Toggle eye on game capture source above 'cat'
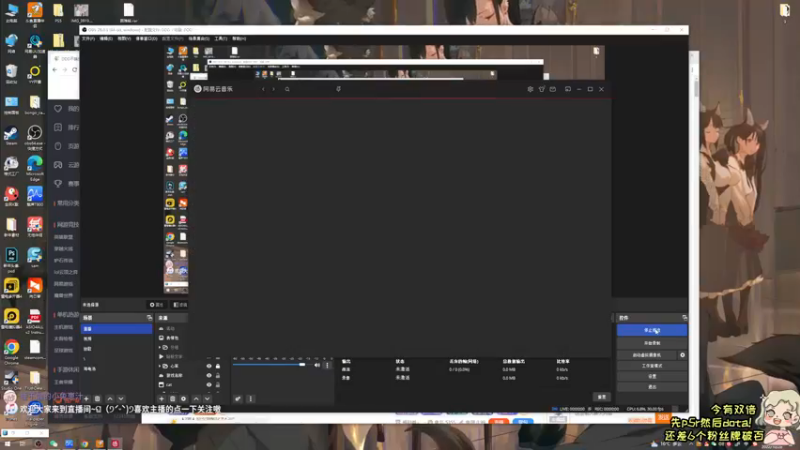800x450 pixels. pyautogui.click(x=209, y=376)
